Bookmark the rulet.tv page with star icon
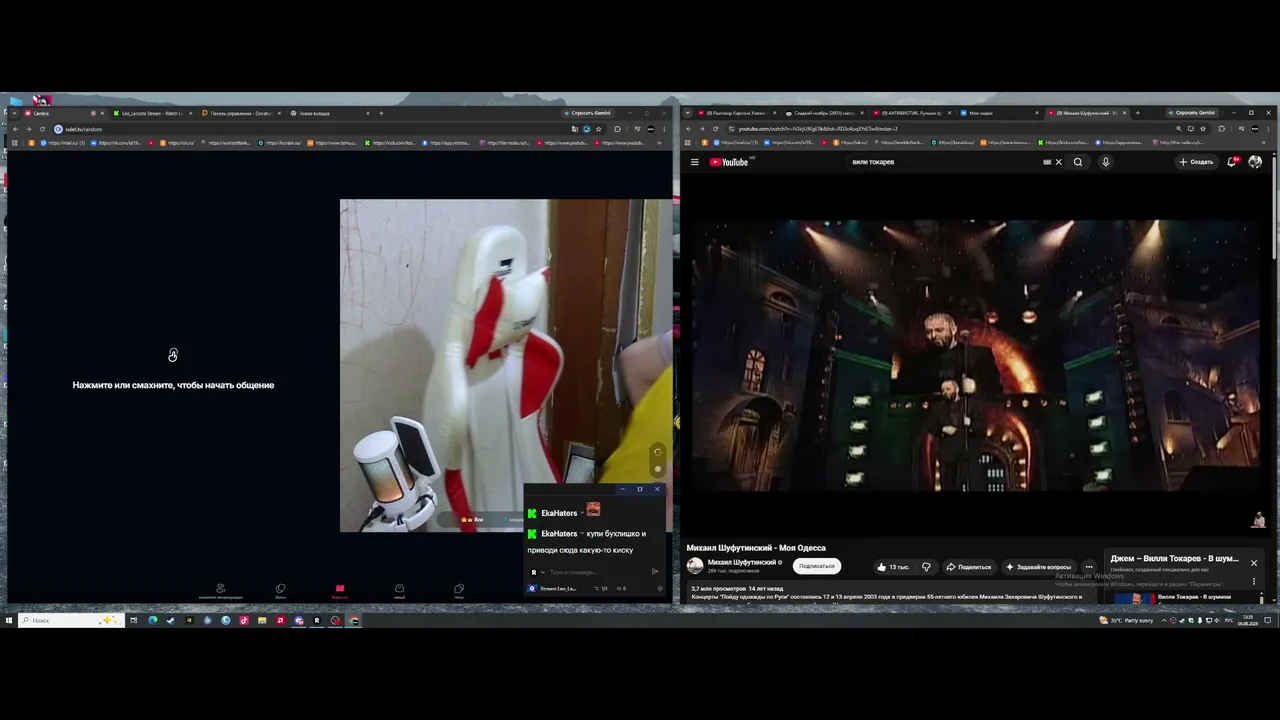The width and height of the screenshot is (1280, 720). coord(598,129)
